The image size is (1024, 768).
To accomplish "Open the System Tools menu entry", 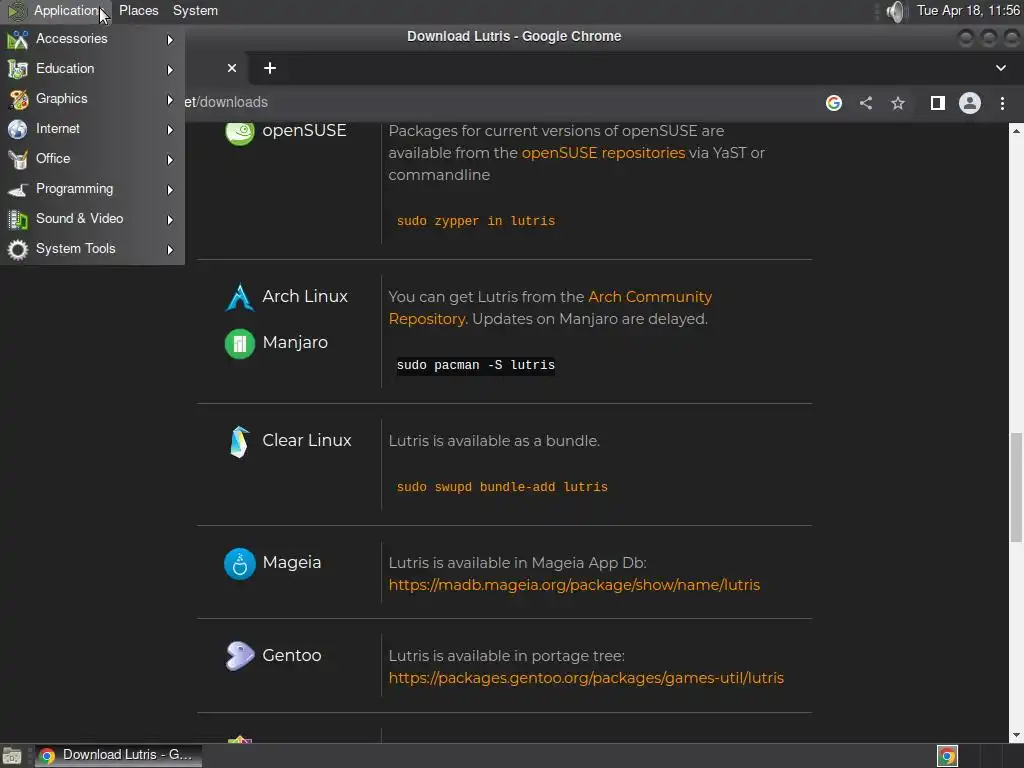I will pos(92,249).
